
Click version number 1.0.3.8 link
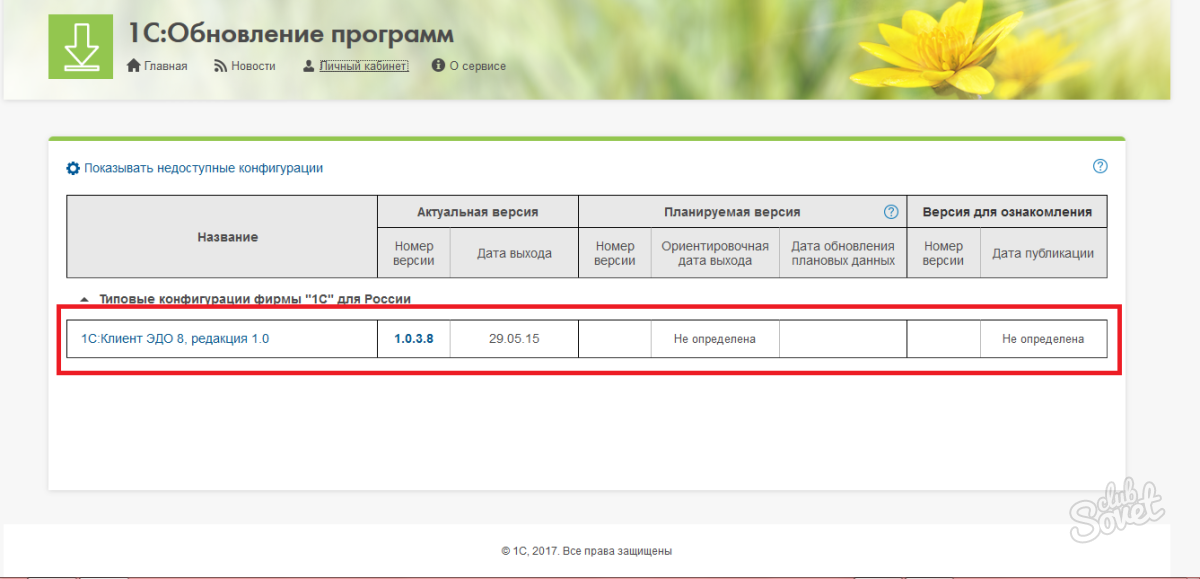(413, 339)
